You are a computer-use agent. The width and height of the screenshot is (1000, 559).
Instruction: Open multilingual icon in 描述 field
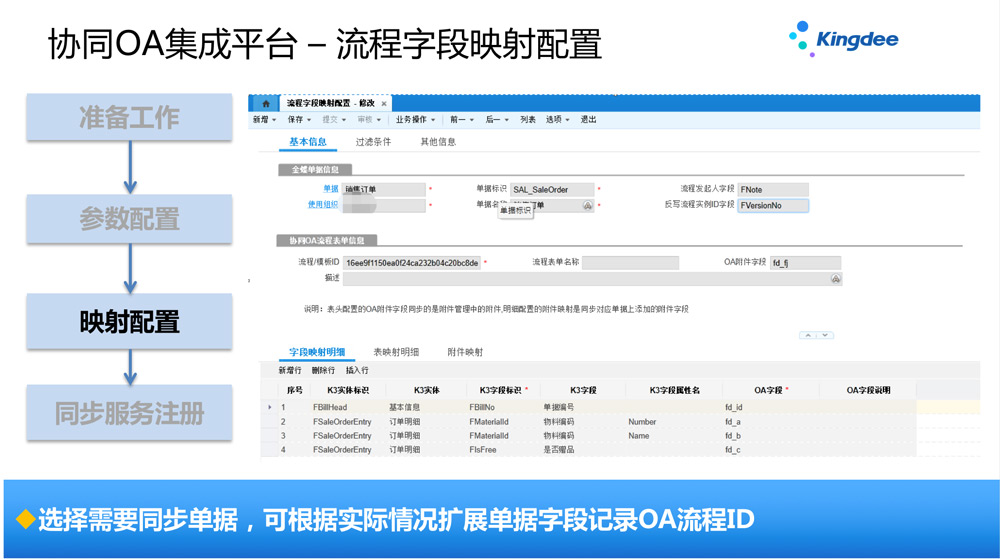point(835,279)
